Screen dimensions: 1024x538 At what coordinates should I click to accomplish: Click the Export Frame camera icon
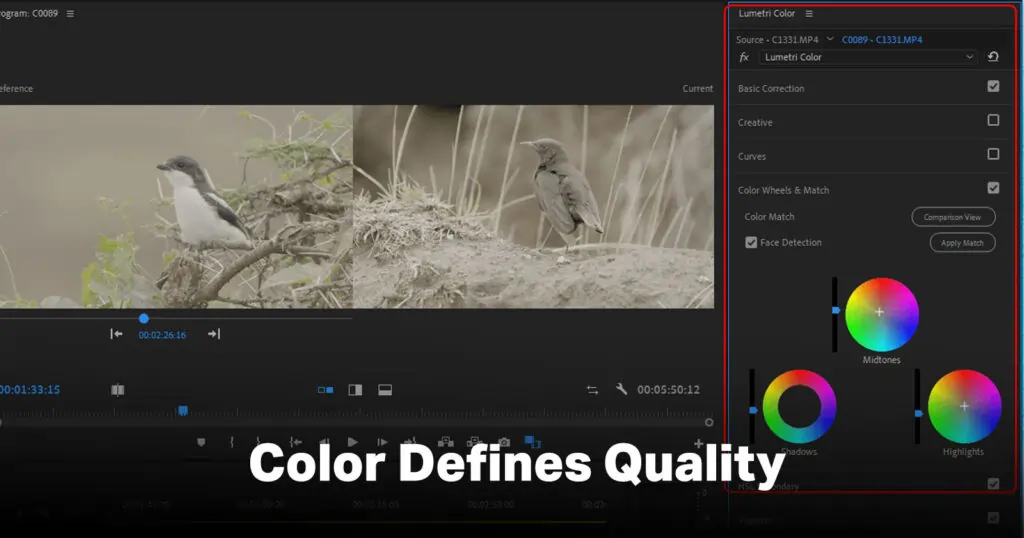(504, 442)
